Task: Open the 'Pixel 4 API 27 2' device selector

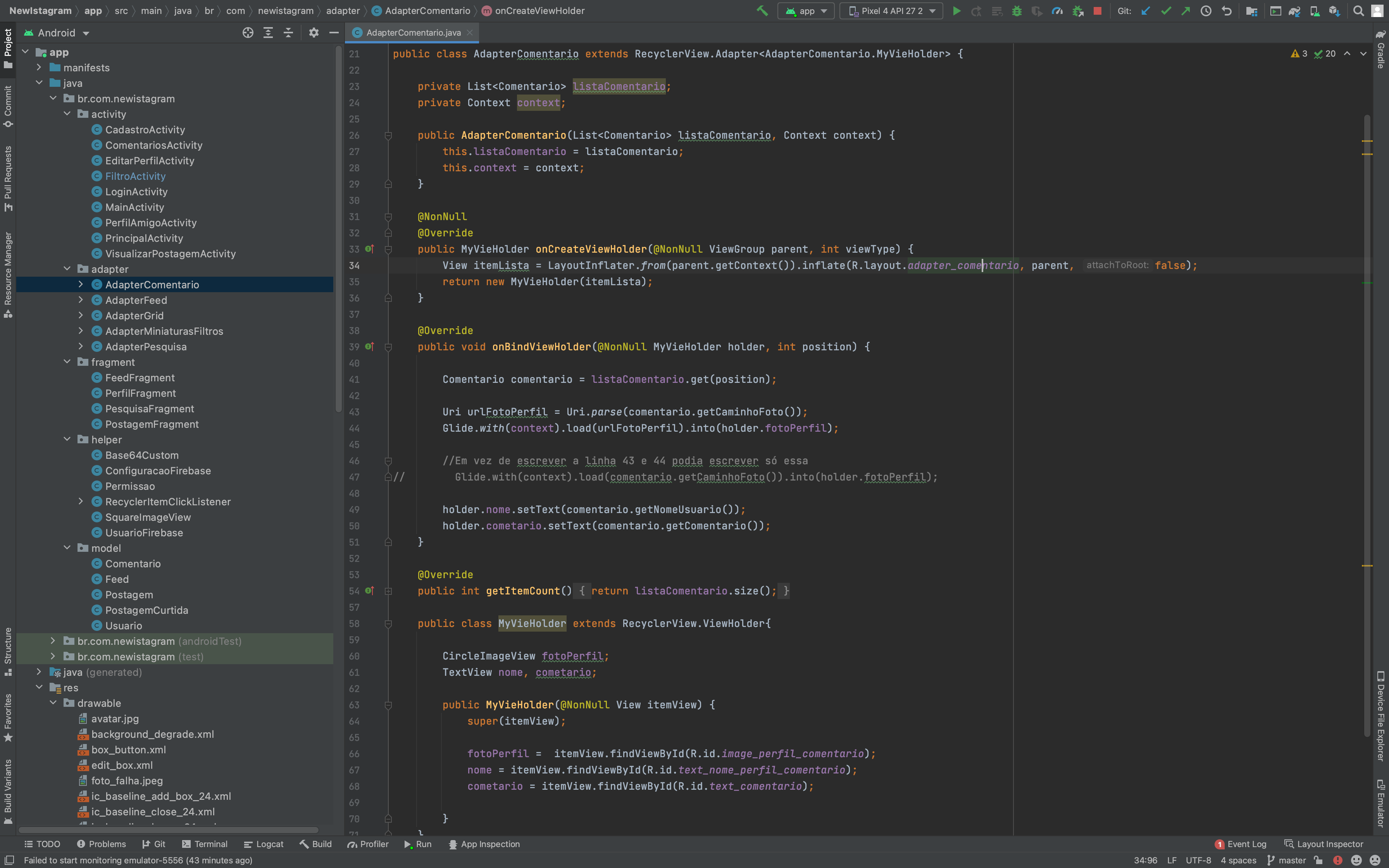Action: coord(890,11)
